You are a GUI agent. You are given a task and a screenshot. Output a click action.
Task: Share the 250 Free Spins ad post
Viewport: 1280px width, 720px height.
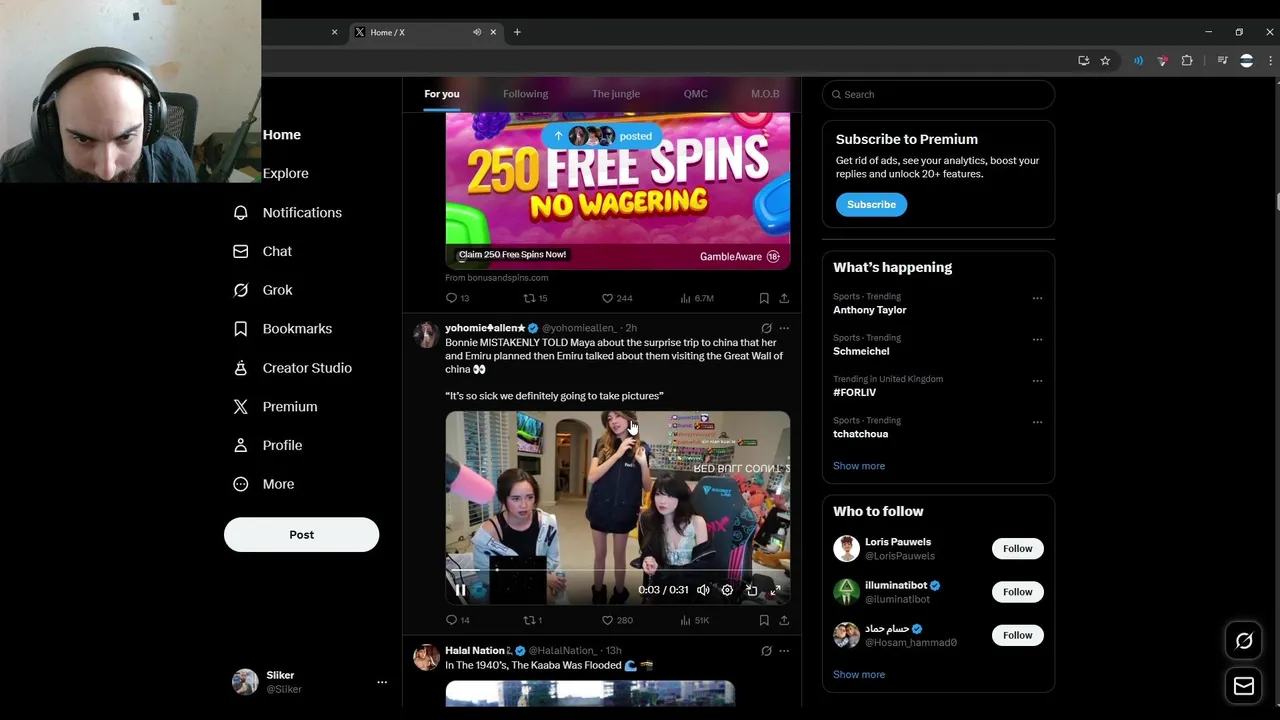click(784, 298)
